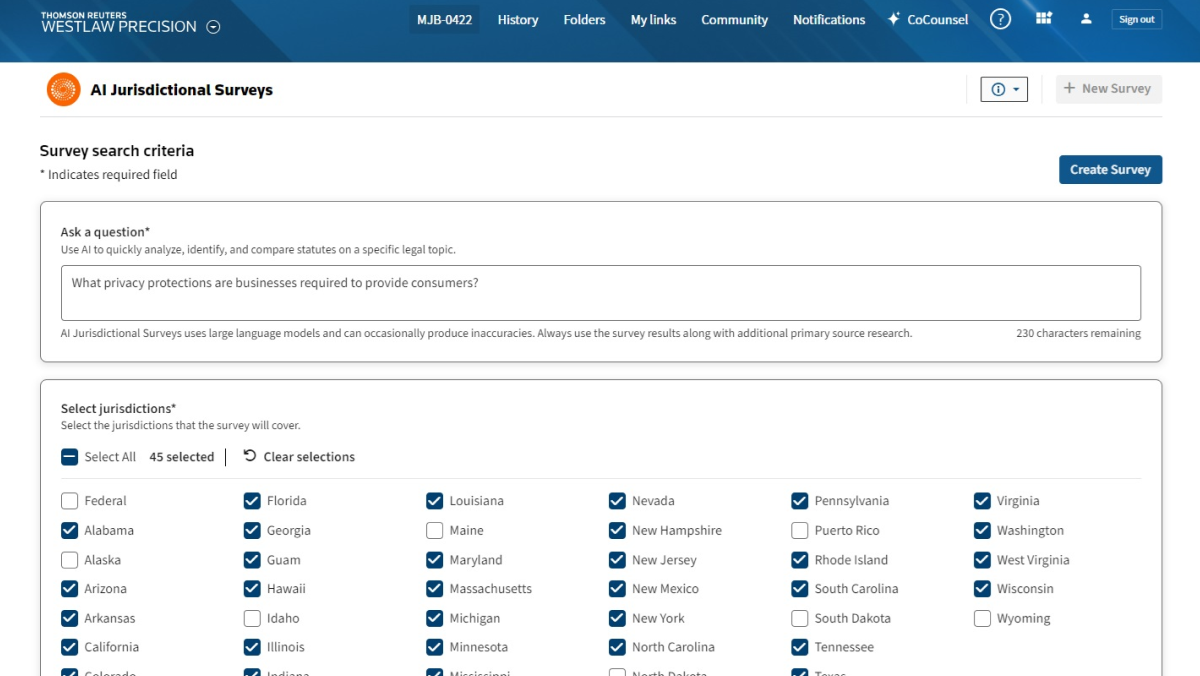Click into the Ask a question text box
The height and width of the screenshot is (676, 1200).
pyautogui.click(x=600, y=292)
